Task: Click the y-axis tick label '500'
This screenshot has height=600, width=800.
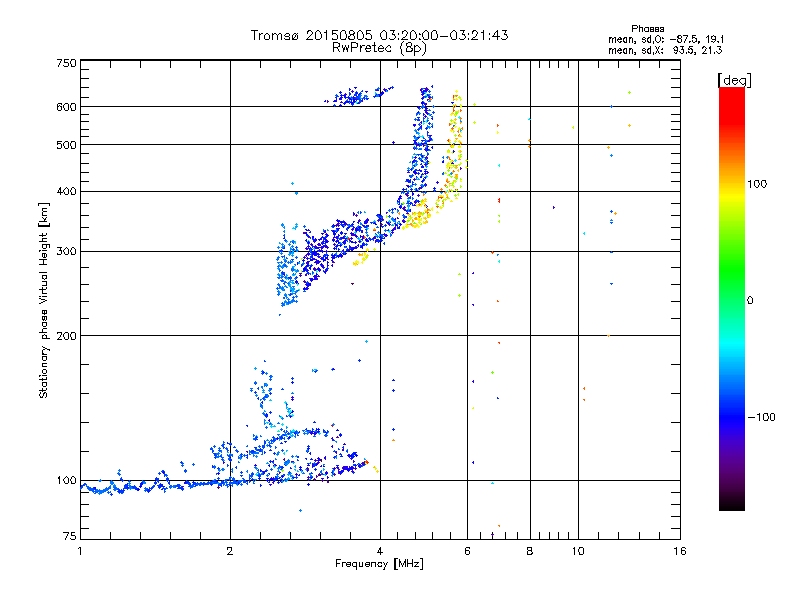Action: coord(66,144)
